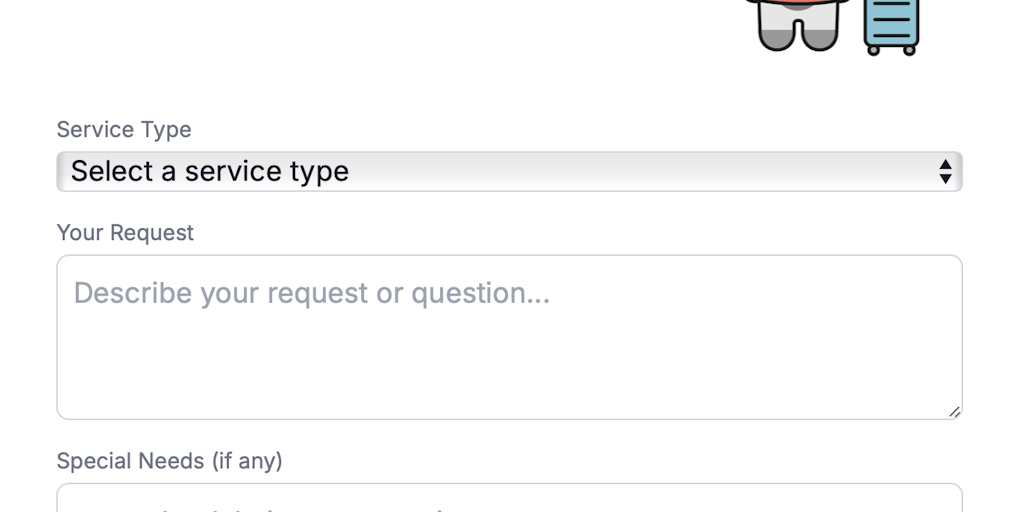Click the top stripe on the suitcase
1024x512 pixels.
[x=891, y=6]
